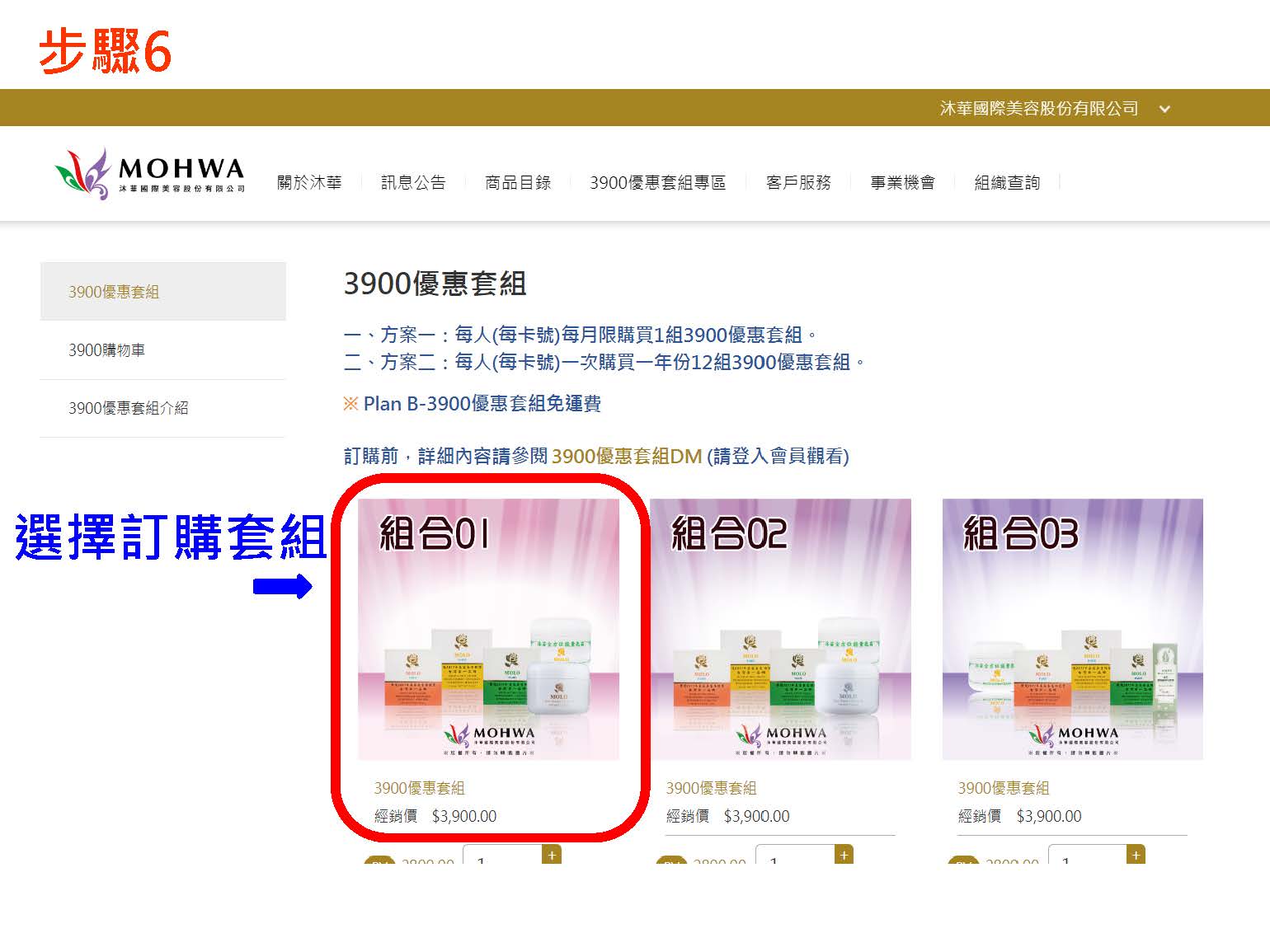Click the $3,900.00 price under 組合01
Viewport: 1270px width, 952px height.
(x=464, y=816)
